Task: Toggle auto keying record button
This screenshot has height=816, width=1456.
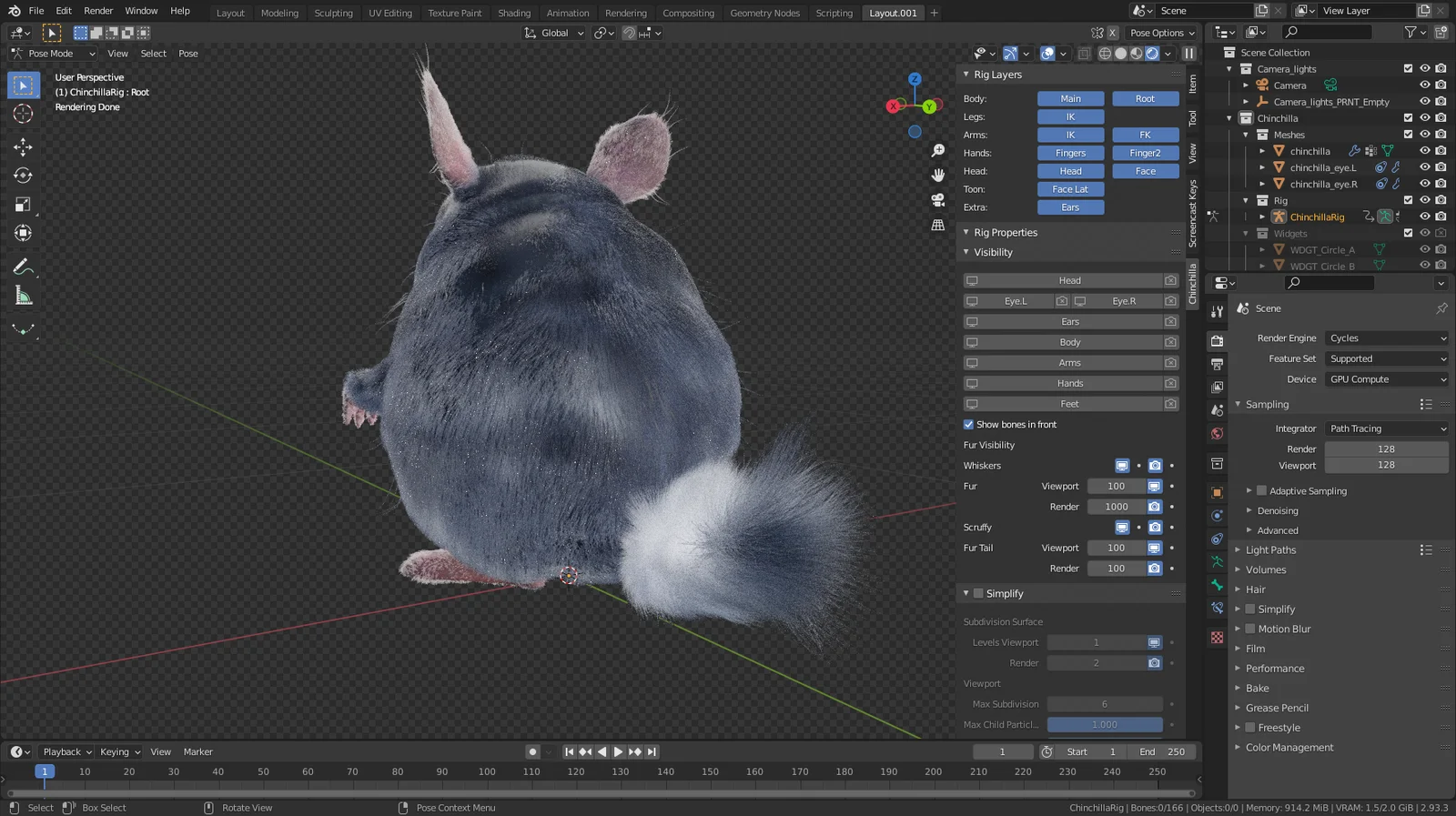Action: click(532, 752)
